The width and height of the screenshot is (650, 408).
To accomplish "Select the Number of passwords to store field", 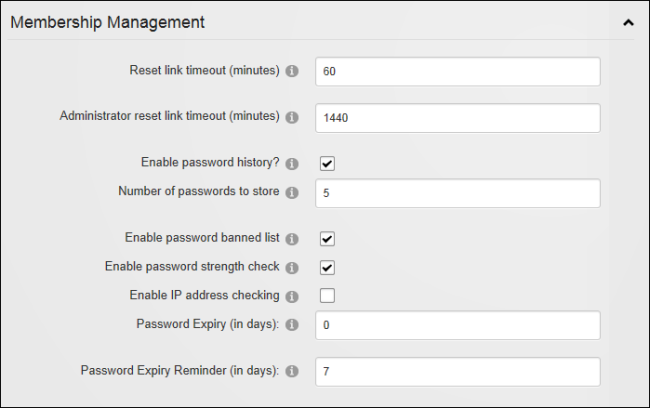I will click(x=458, y=193).
